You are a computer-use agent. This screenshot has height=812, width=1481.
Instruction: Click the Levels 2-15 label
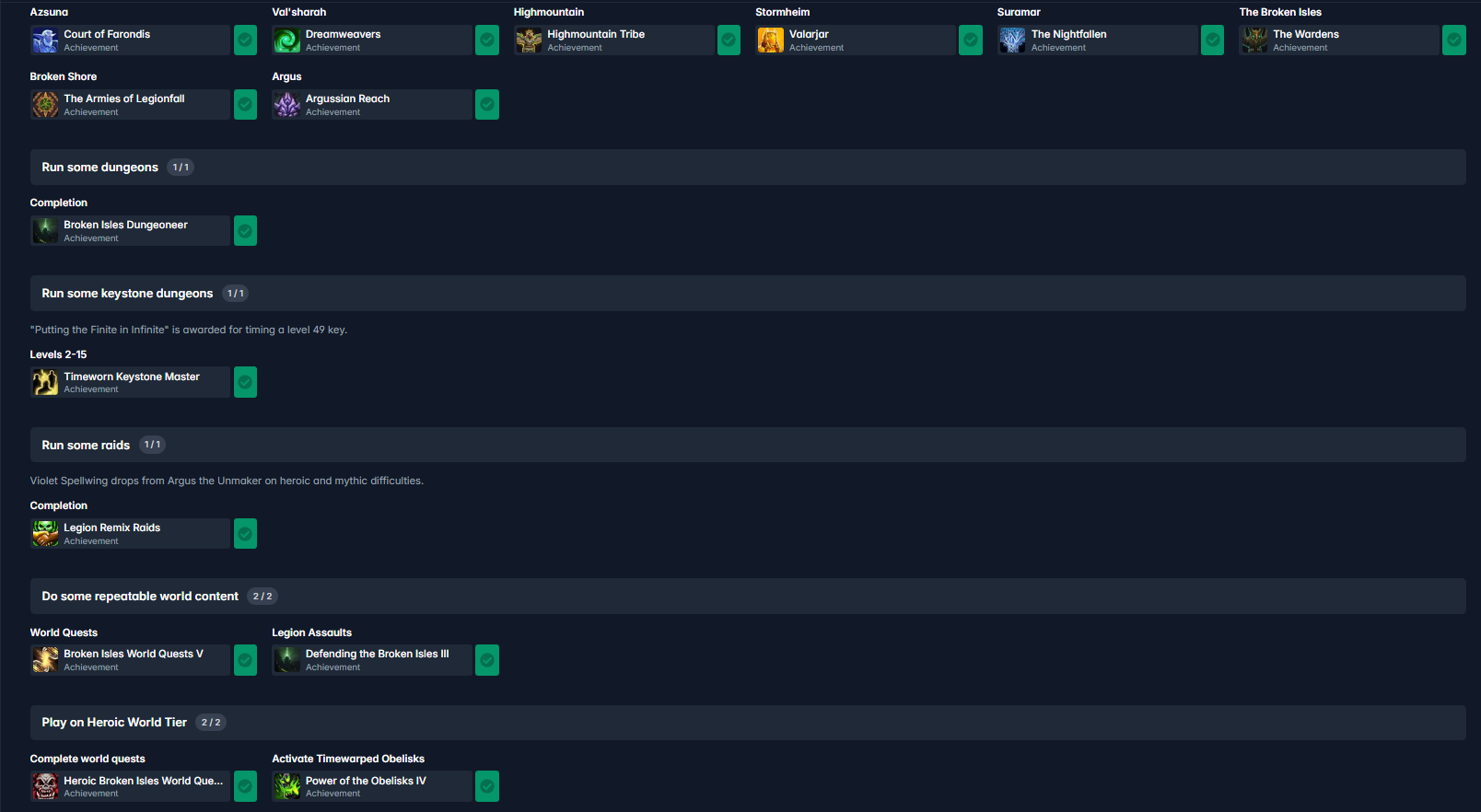(58, 354)
